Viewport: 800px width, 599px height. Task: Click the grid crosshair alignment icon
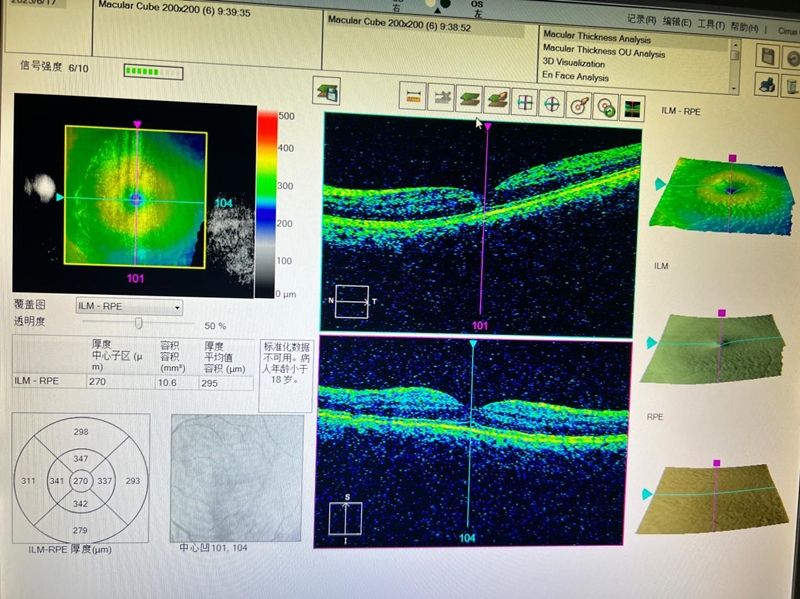click(523, 101)
